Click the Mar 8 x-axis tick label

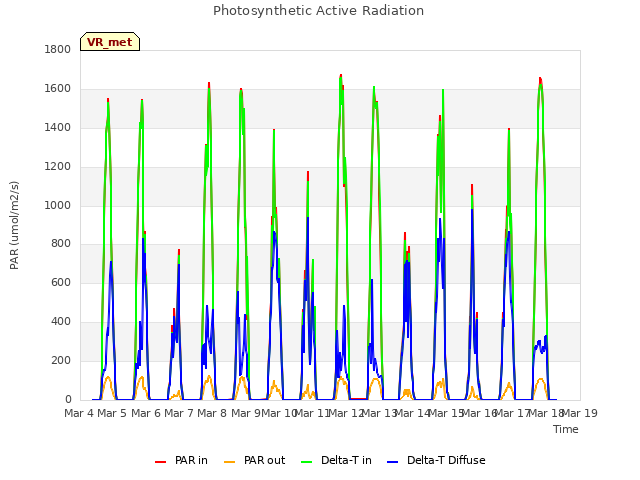212,413
